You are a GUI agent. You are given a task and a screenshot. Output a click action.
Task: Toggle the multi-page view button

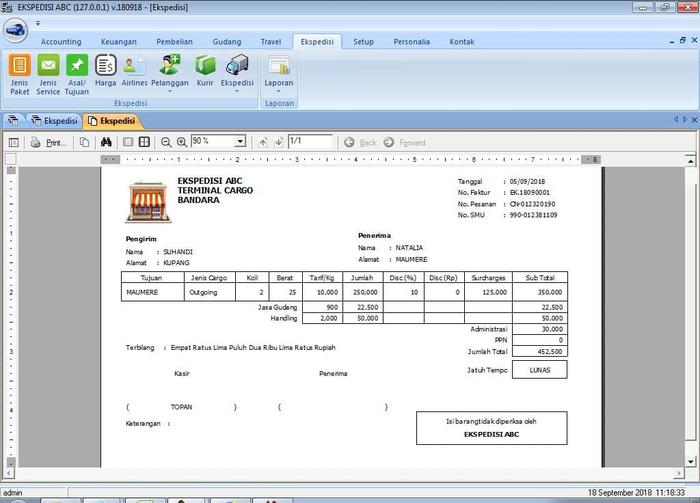click(x=144, y=142)
